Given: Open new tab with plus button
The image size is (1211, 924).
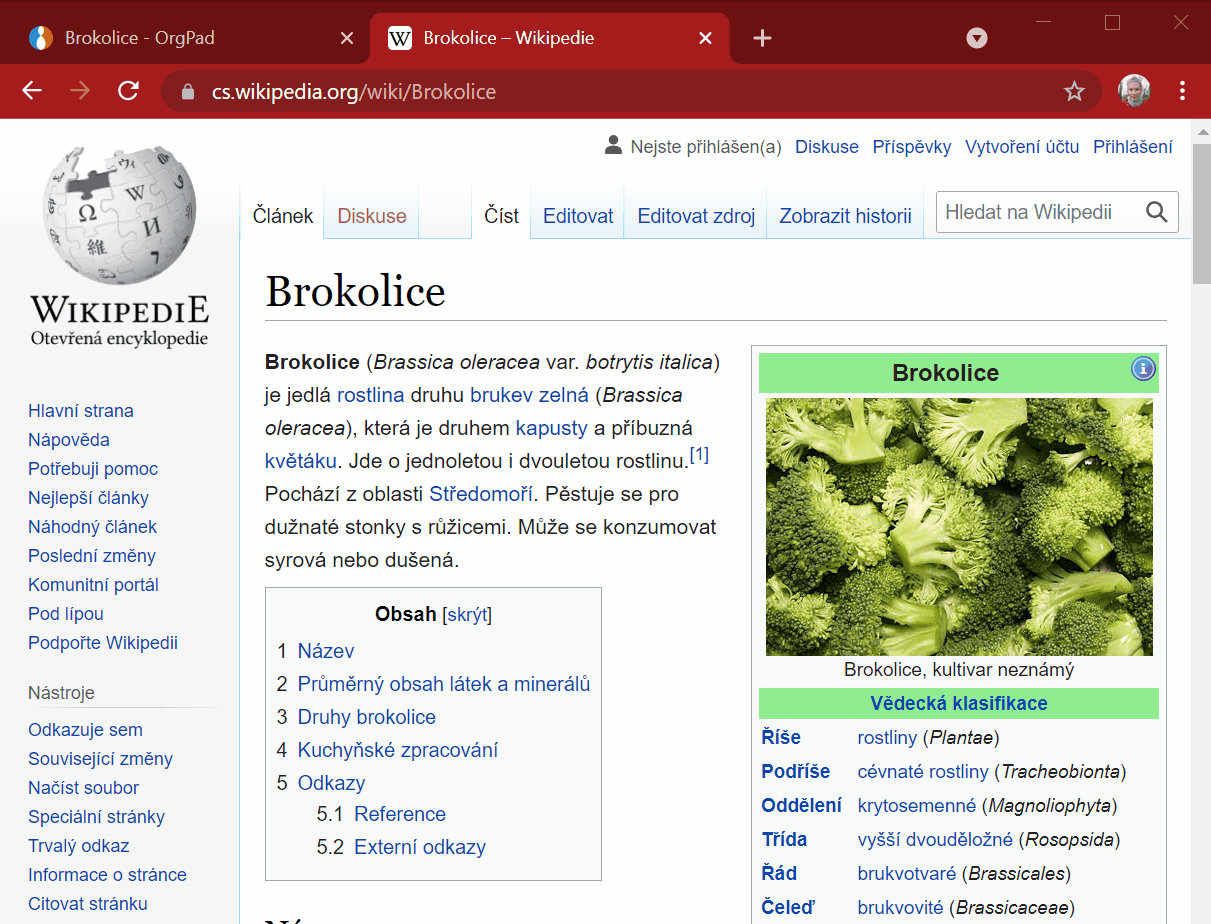Looking at the screenshot, I should click(x=762, y=38).
